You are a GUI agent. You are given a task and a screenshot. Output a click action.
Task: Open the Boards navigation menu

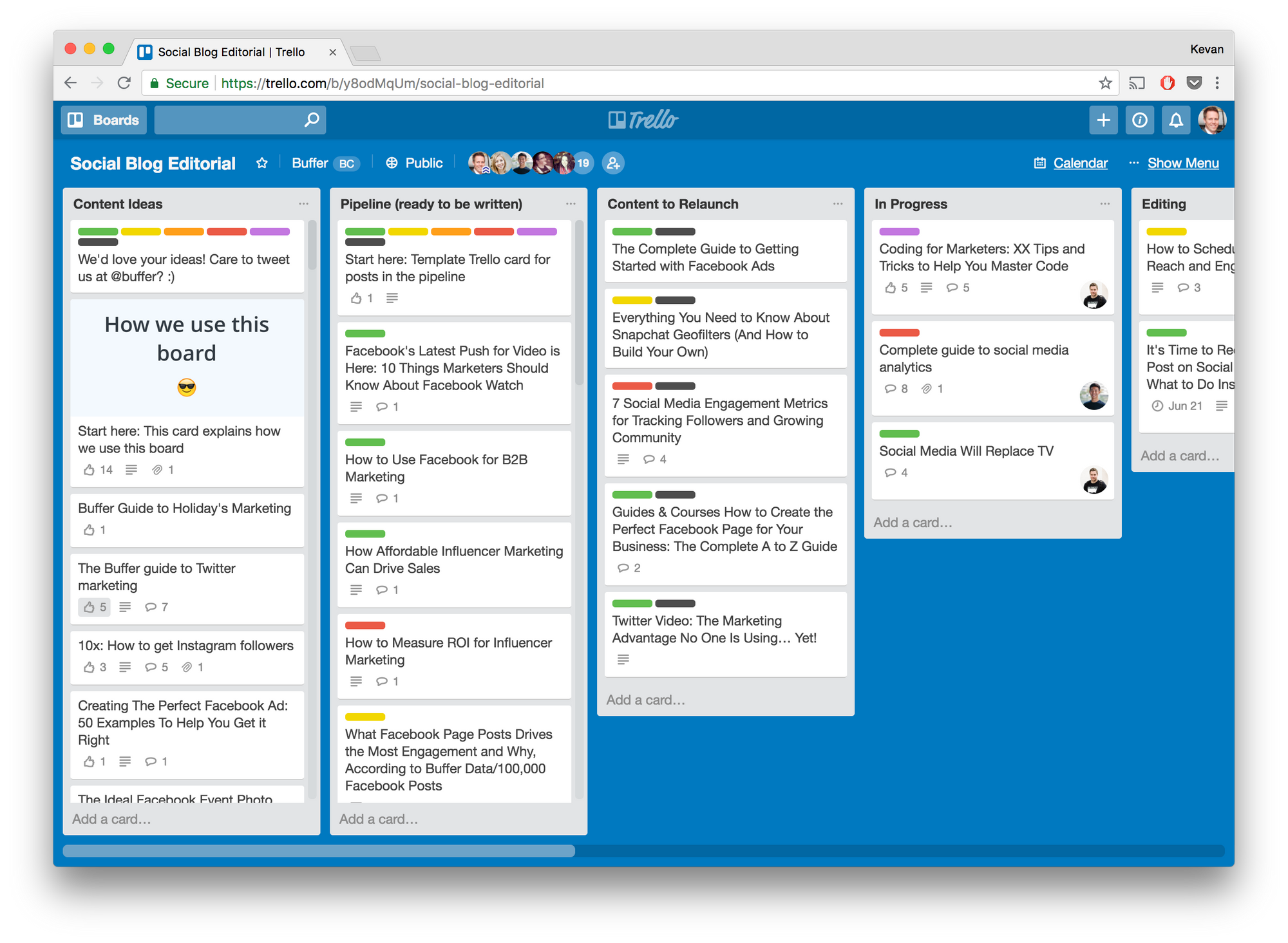coord(104,120)
